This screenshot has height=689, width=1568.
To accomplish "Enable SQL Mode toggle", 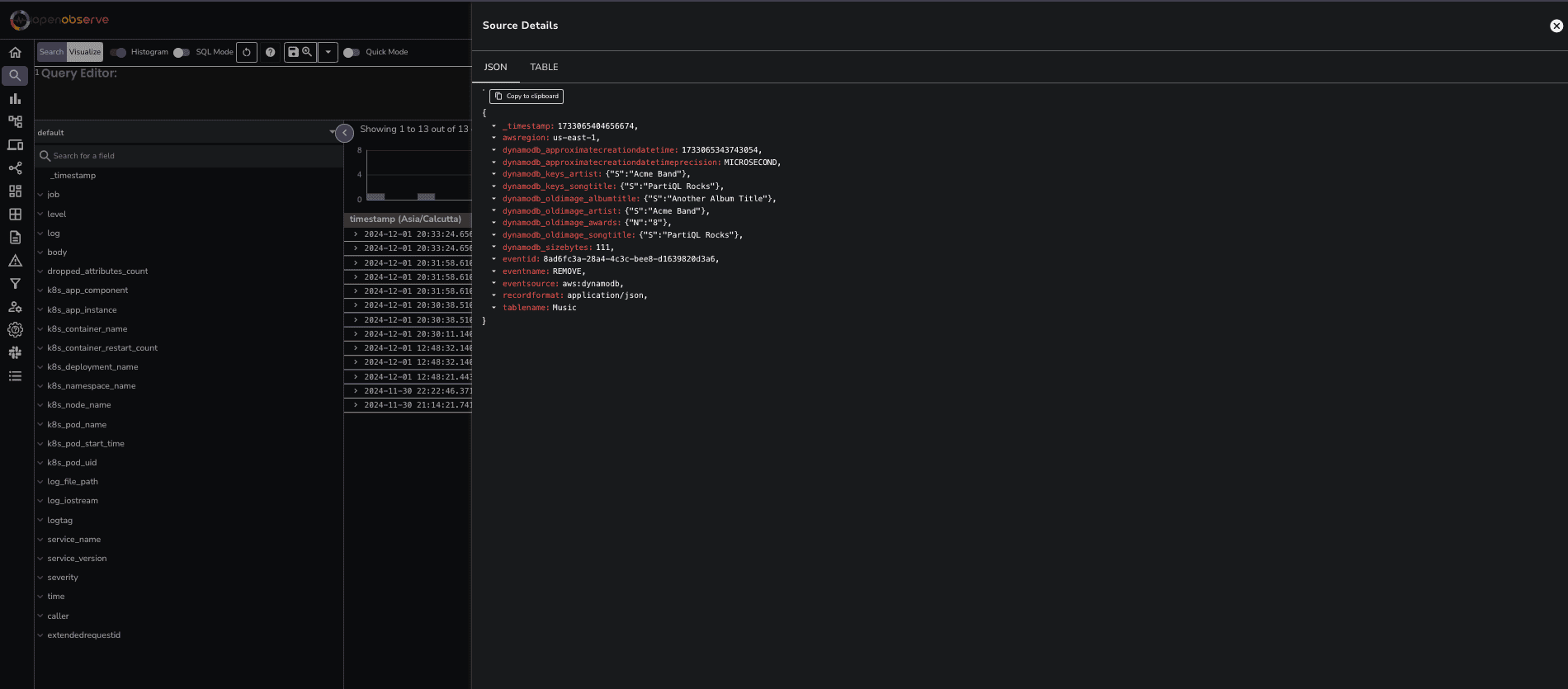I will (x=182, y=52).
